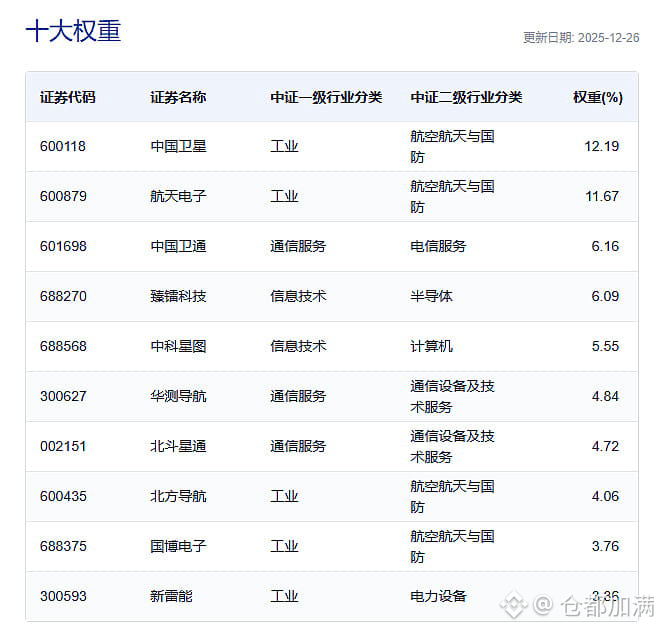The height and width of the screenshot is (631, 662).
Task: Click the 半导体 cell
Action: click(431, 296)
